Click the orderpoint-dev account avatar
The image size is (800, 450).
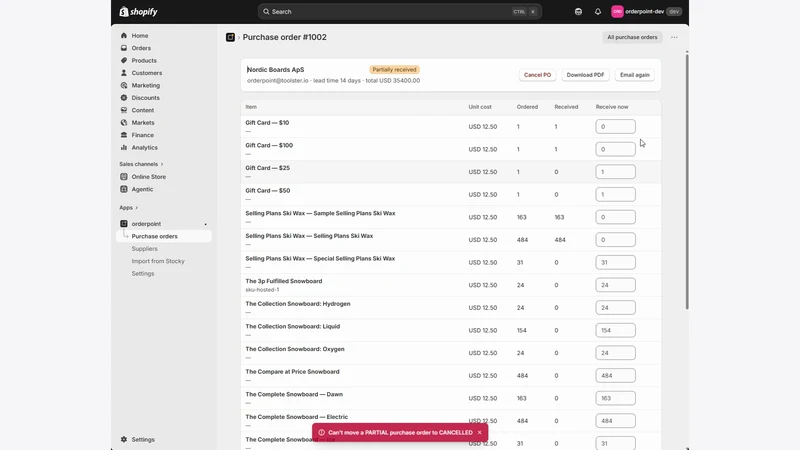pos(617,11)
